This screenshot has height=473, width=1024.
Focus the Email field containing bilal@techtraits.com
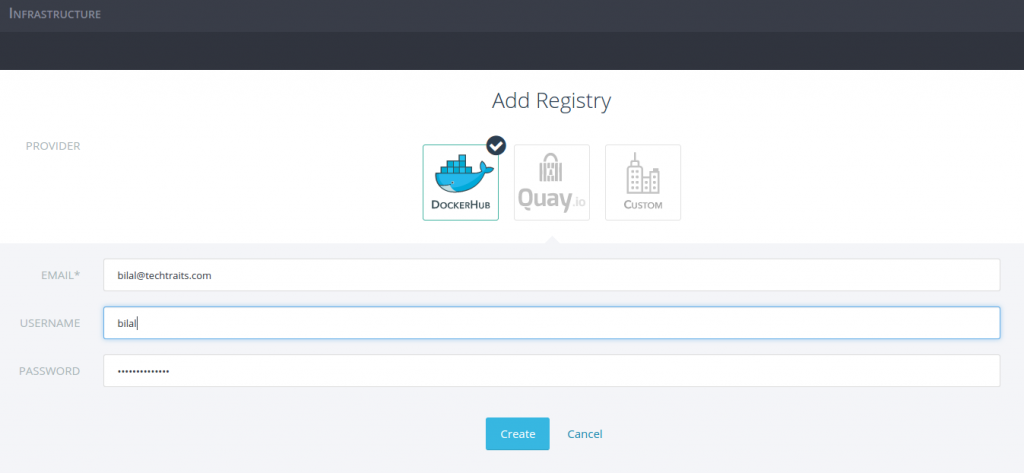[551, 275]
